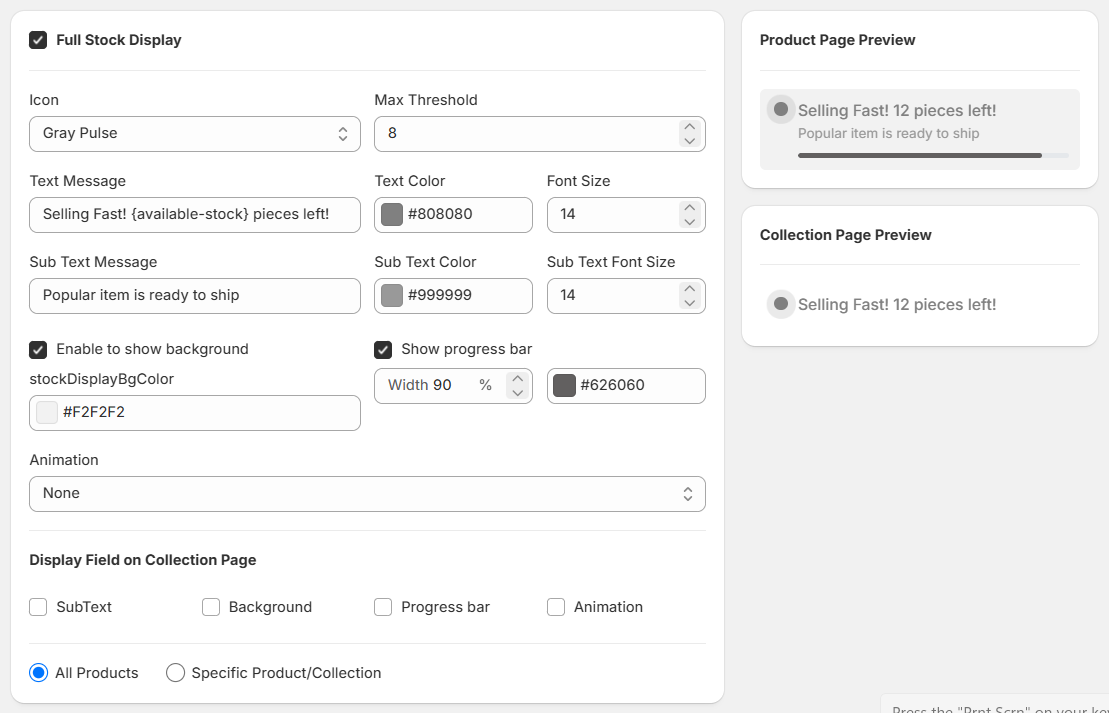Viewport: 1109px width, 713px height.
Task: Open the stockDisplayBgColor swatch #F2F2F2
Action: pos(47,412)
